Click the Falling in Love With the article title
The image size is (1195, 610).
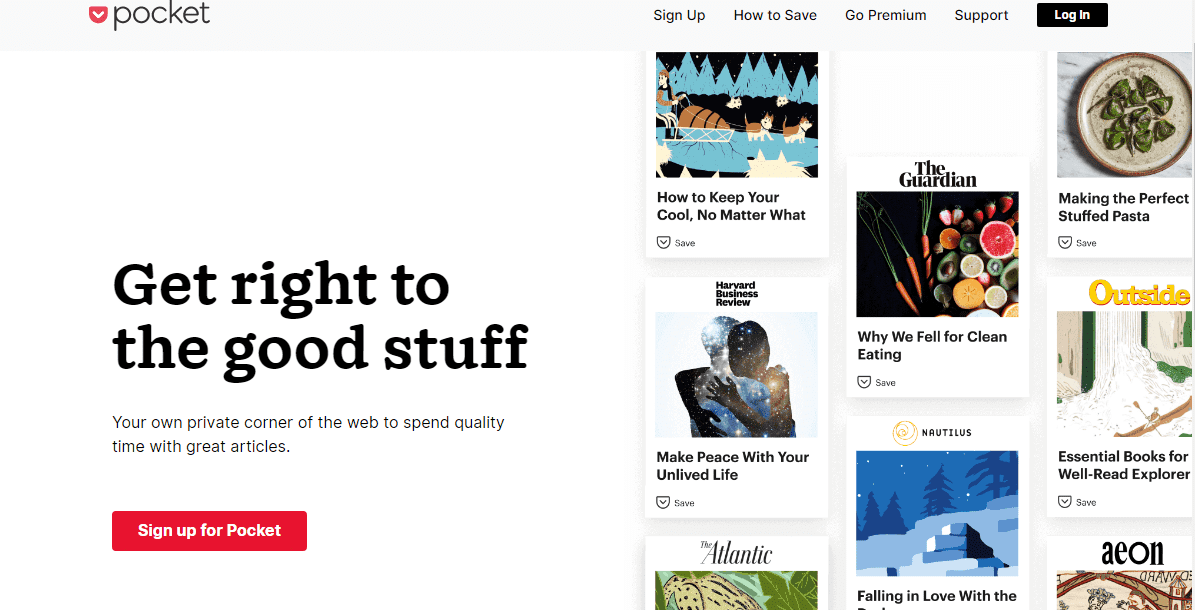(937, 596)
